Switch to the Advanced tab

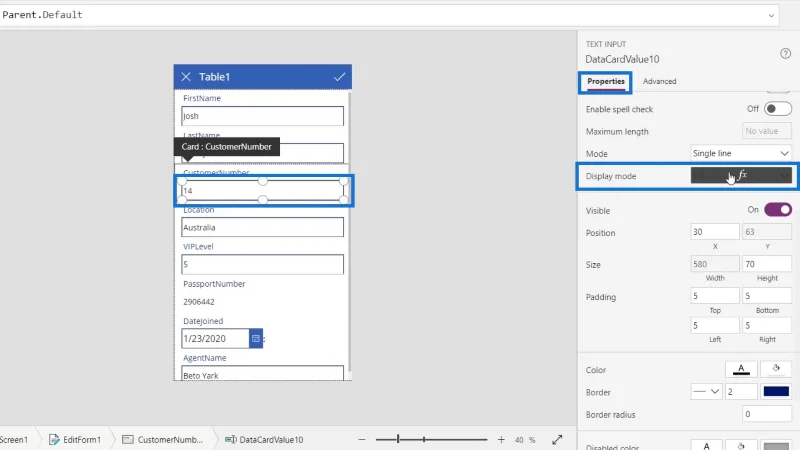[659, 82]
